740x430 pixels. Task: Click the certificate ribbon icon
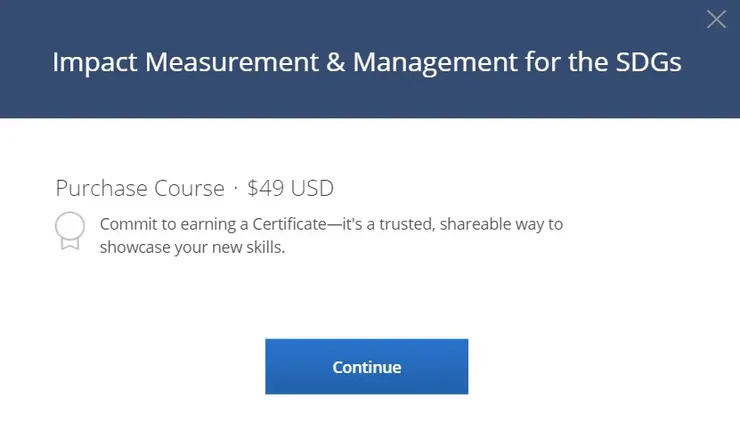(x=69, y=231)
